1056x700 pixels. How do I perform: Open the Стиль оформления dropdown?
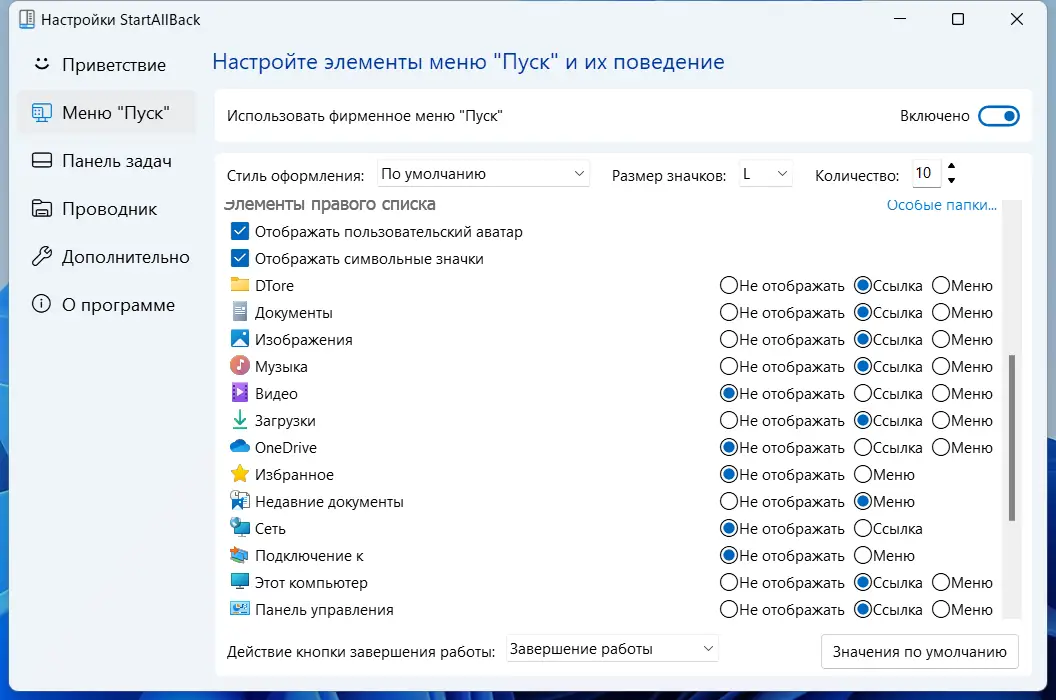pos(483,174)
